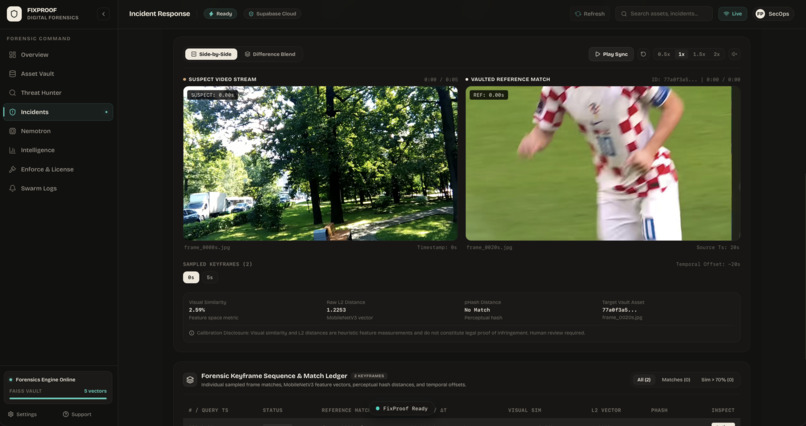806x426 pixels.
Task: Click the Threat Hunter search icon
Action: 12,92
